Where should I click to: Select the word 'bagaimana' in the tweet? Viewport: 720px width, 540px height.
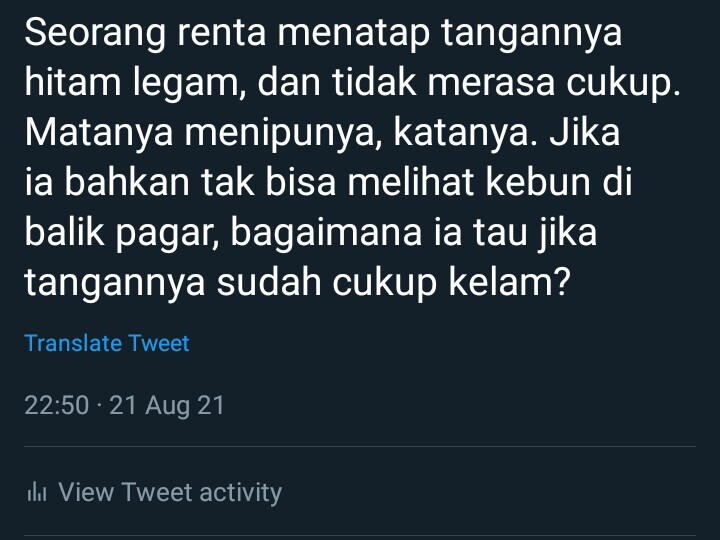coord(326,233)
